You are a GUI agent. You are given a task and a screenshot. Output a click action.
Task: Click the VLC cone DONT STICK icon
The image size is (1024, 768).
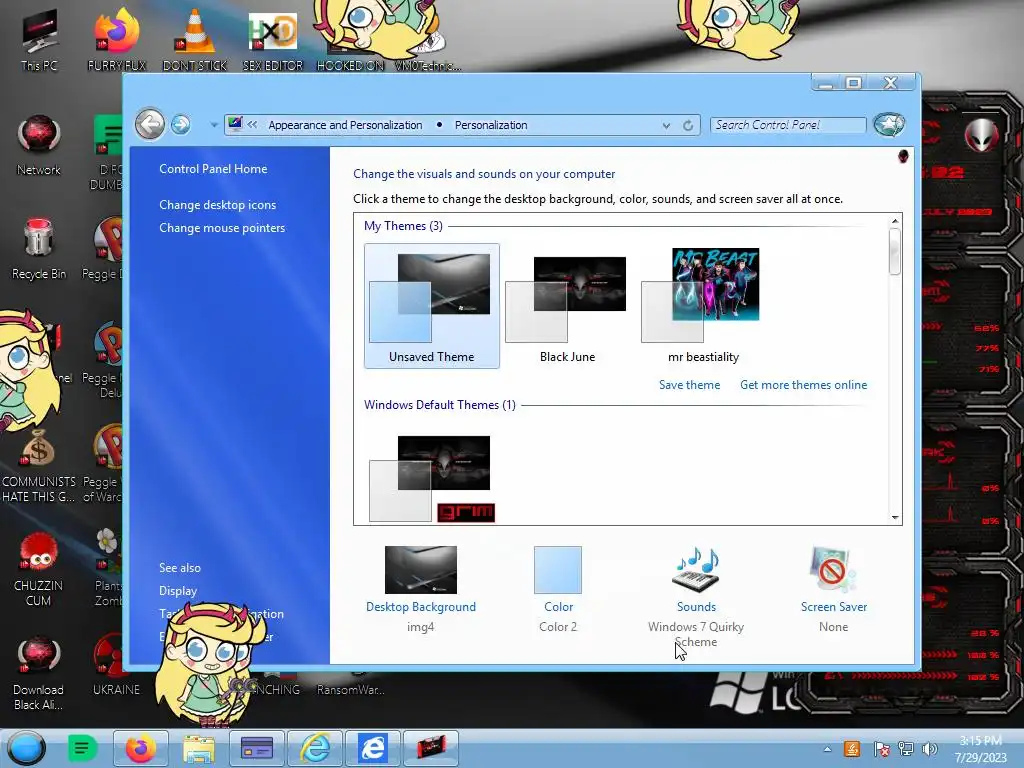click(195, 40)
